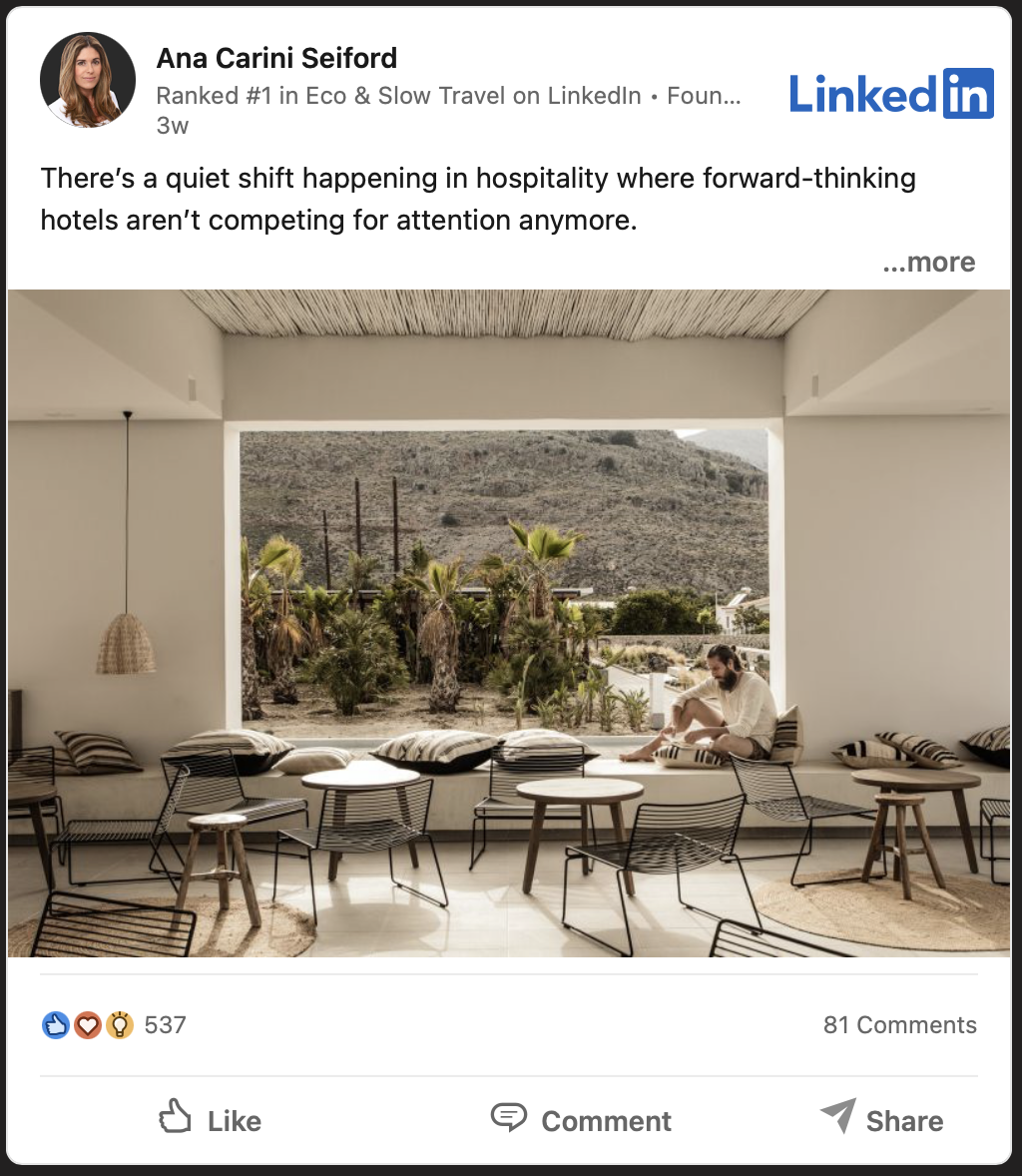The image size is (1022, 1176).
Task: Click the red heart reaction icon
Action: click(x=87, y=1024)
